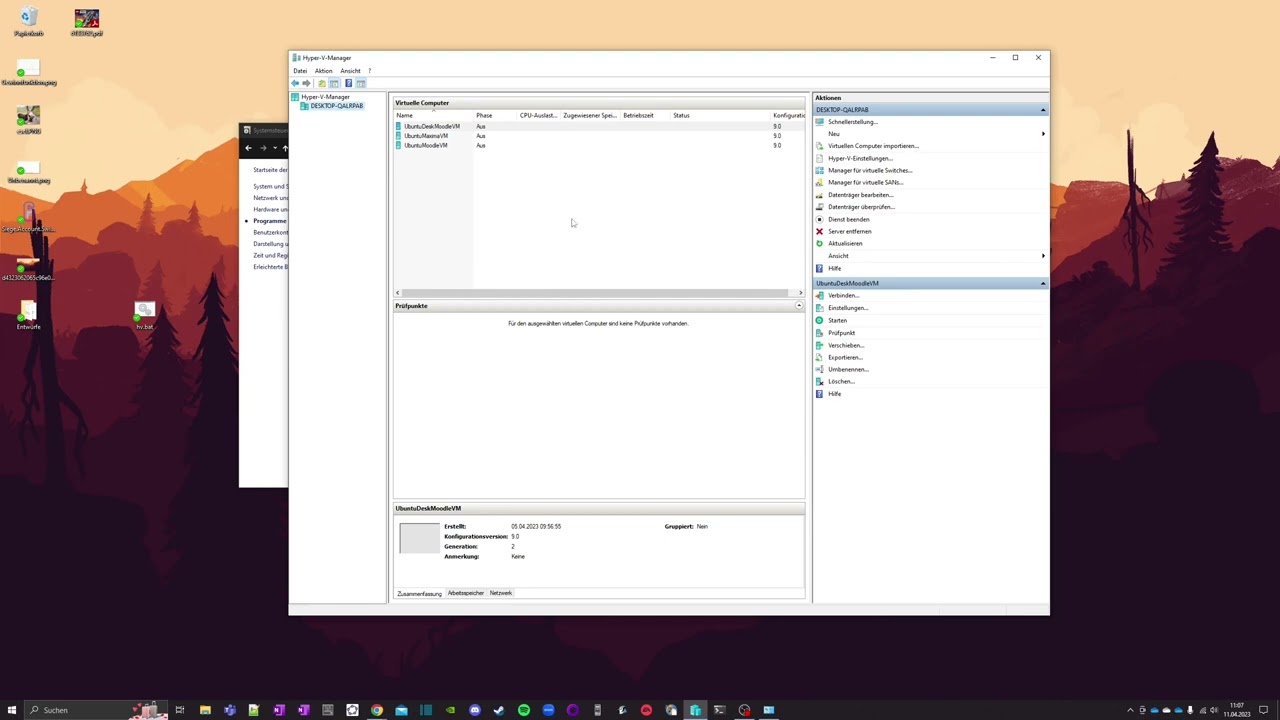Image resolution: width=1280 pixels, height=720 pixels.
Task: Open the Papierkorb desktop icon
Action: (x=28, y=21)
